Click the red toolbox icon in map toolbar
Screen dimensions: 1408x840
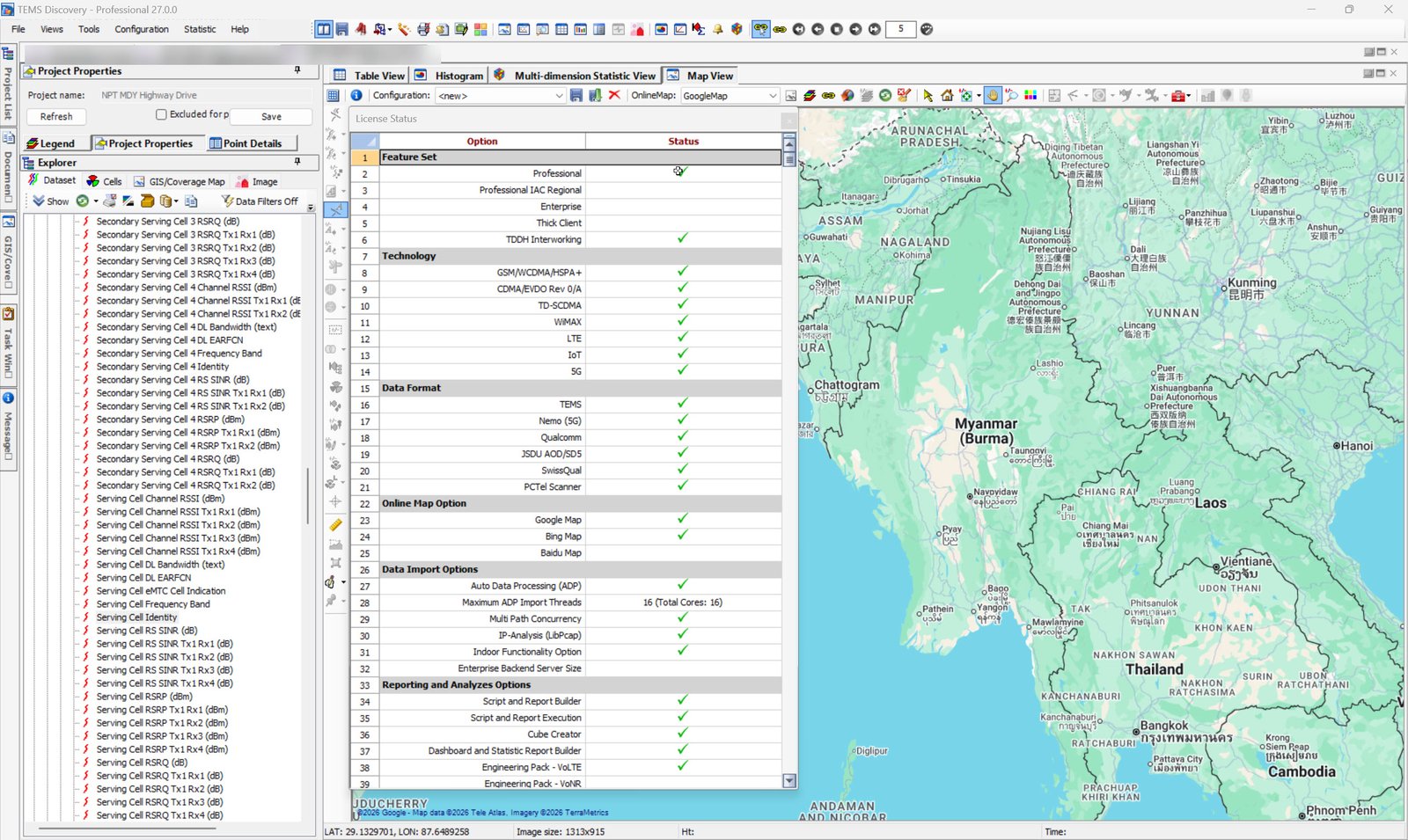pyautogui.click(x=1177, y=95)
